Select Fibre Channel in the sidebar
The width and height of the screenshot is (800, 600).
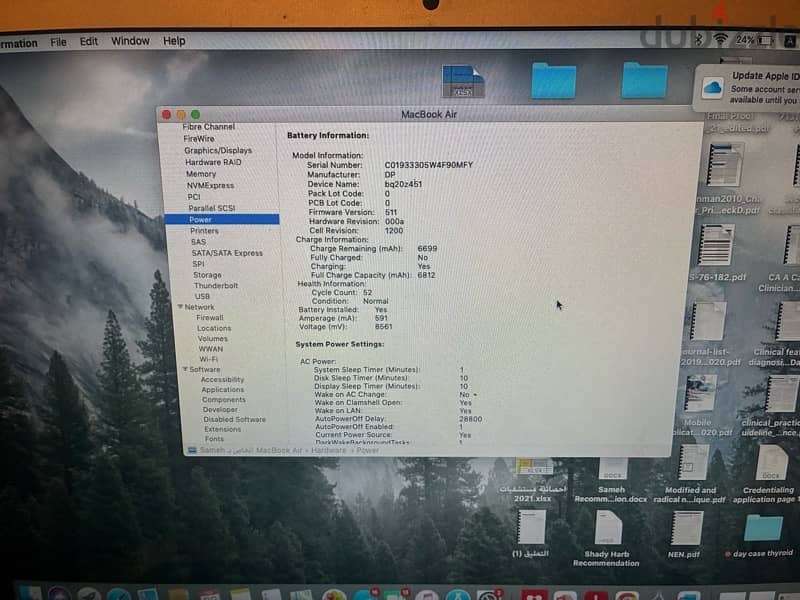point(209,127)
